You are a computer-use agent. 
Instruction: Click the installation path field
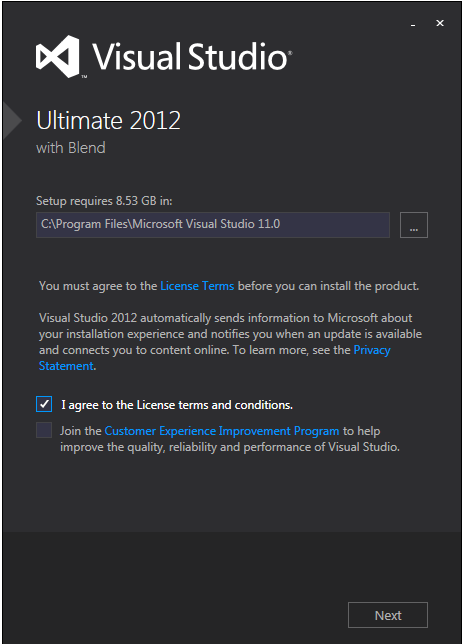click(x=213, y=225)
